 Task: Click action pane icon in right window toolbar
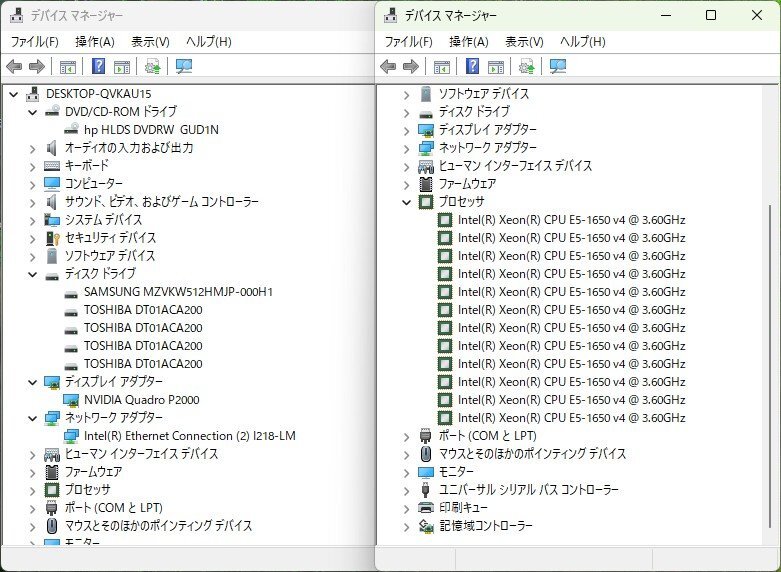point(496,66)
